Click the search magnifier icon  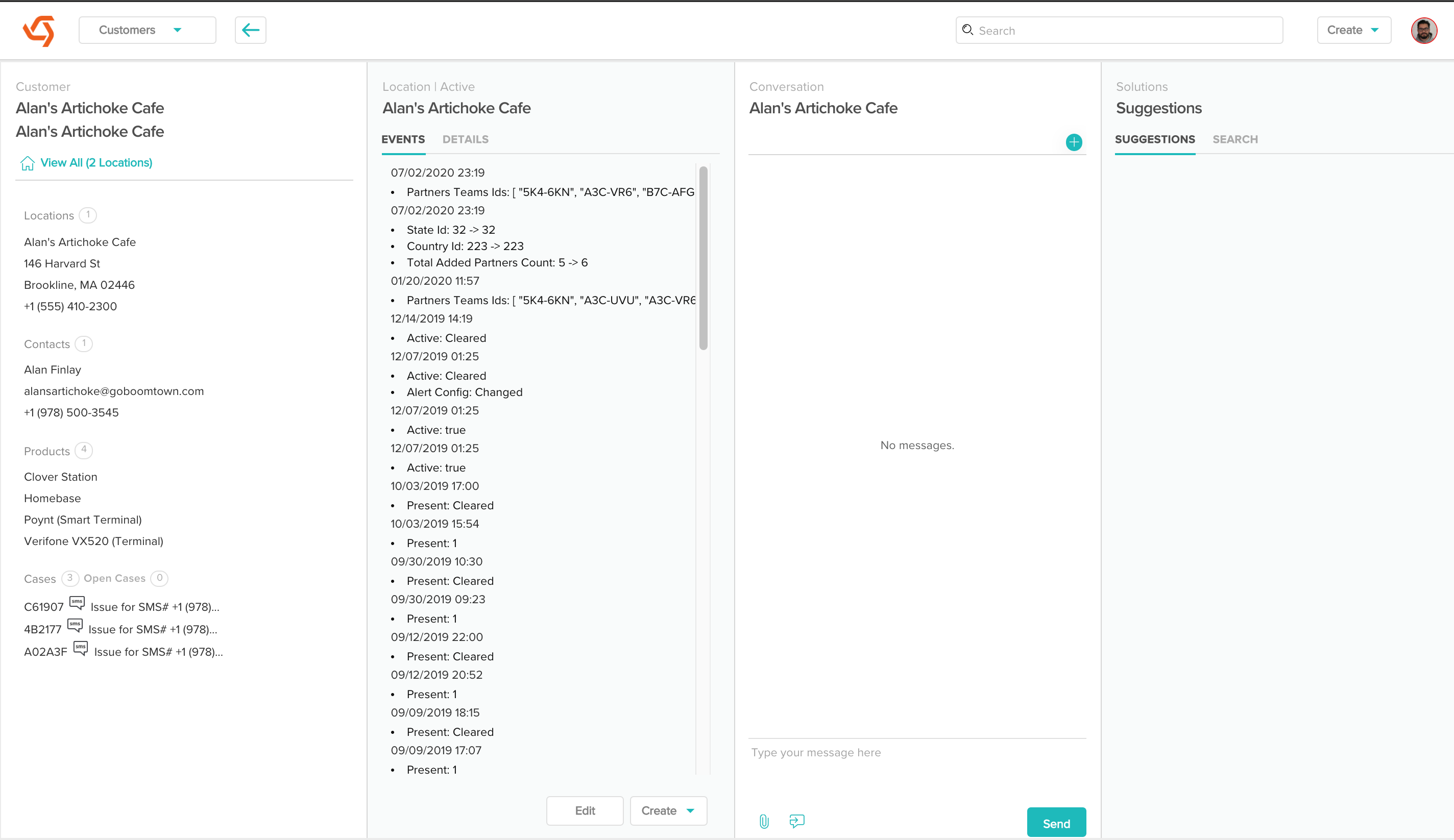point(967,30)
